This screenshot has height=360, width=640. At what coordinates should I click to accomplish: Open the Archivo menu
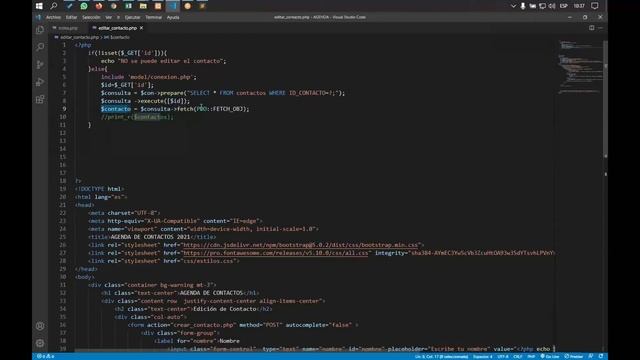(x=53, y=17)
